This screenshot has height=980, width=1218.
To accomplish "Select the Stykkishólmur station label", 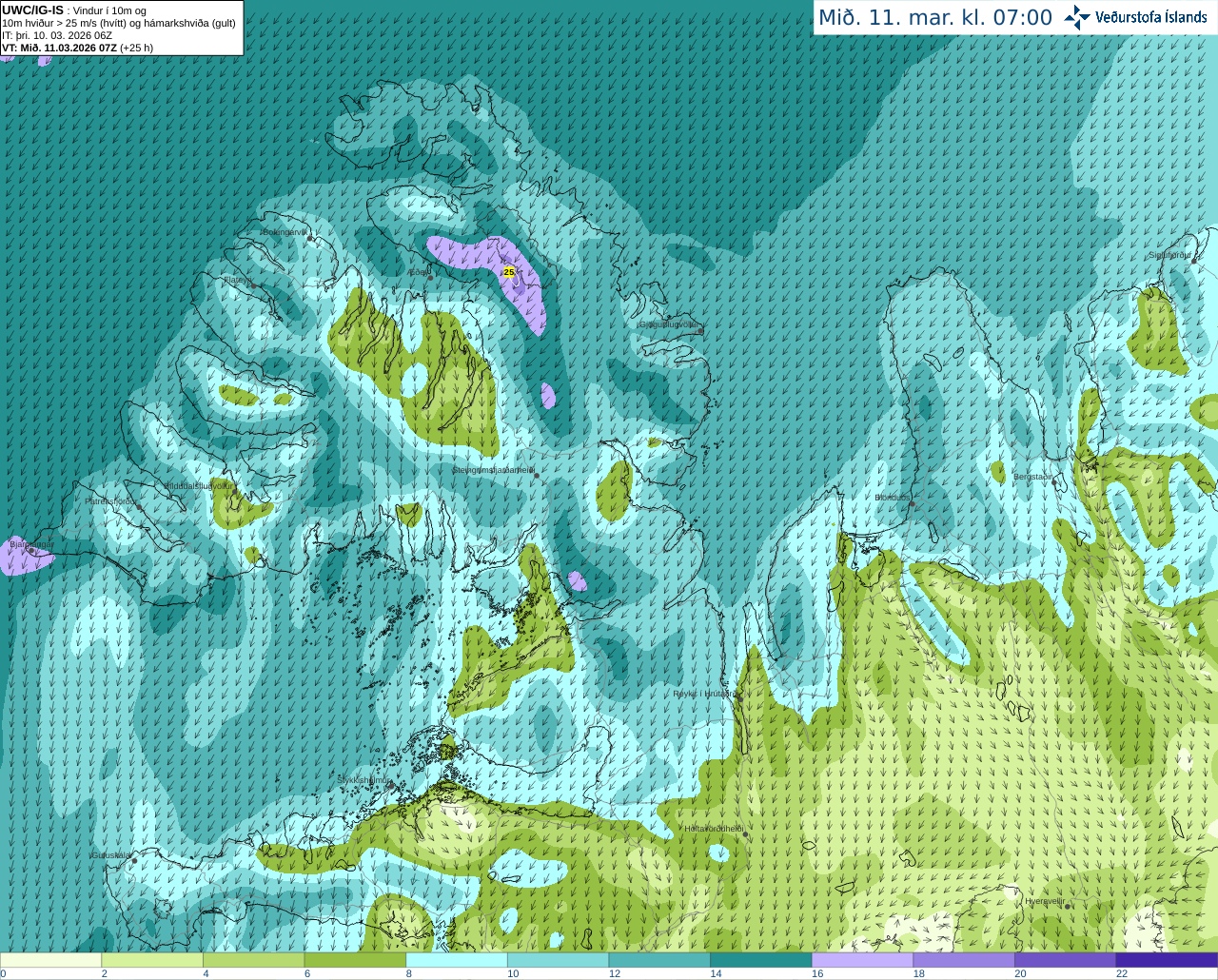I will click(363, 780).
